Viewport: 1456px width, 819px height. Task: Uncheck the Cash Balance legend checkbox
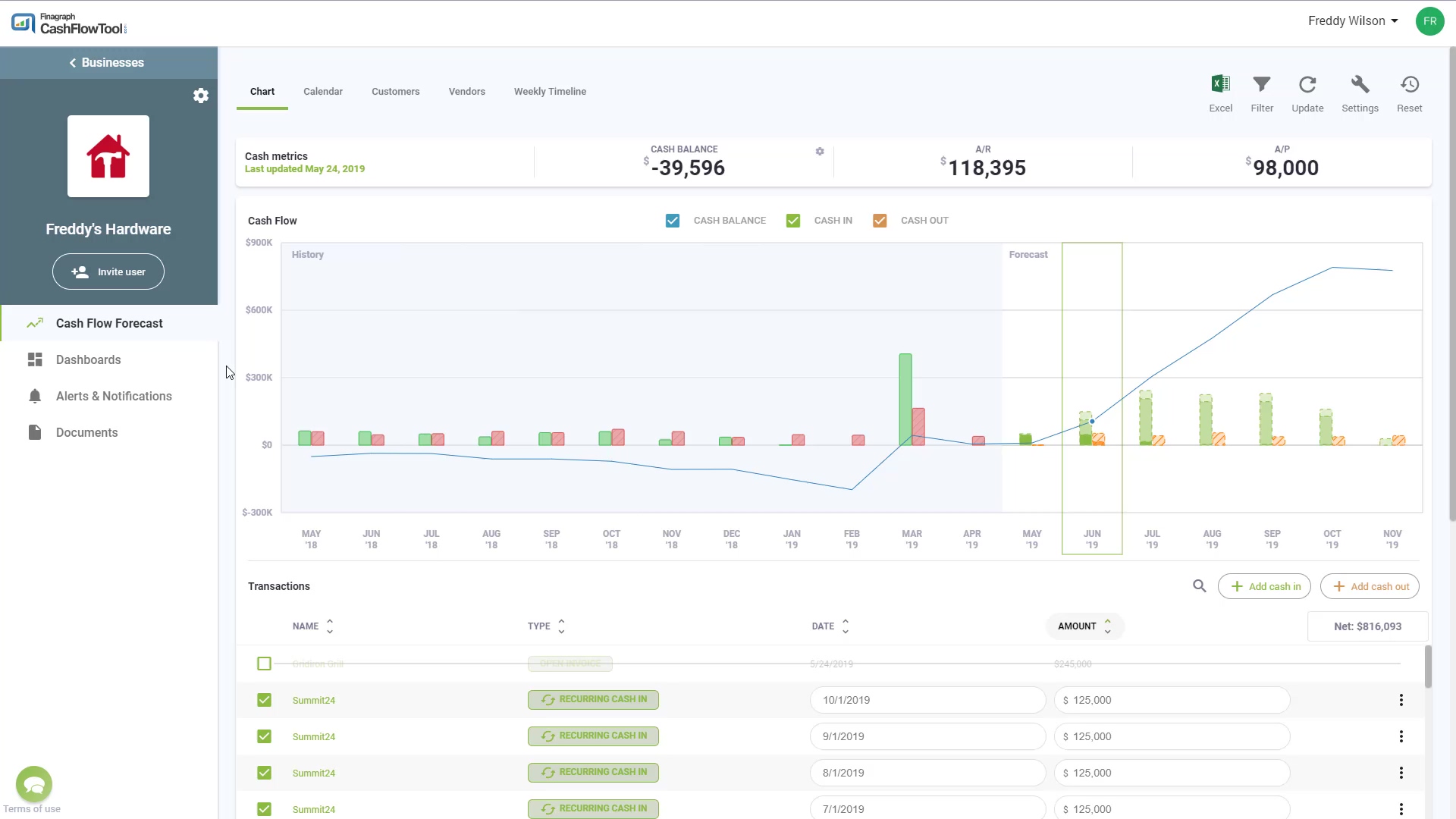pos(673,221)
